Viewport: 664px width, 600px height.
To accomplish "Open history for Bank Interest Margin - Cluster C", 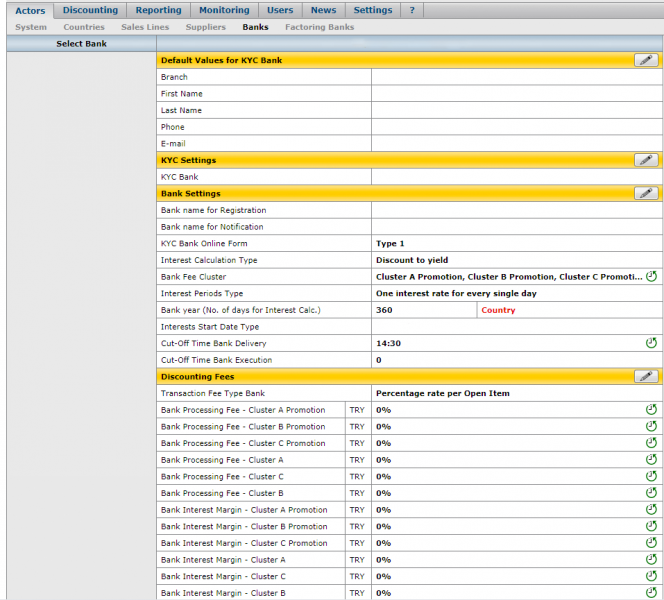I will pyautogui.click(x=651, y=576).
